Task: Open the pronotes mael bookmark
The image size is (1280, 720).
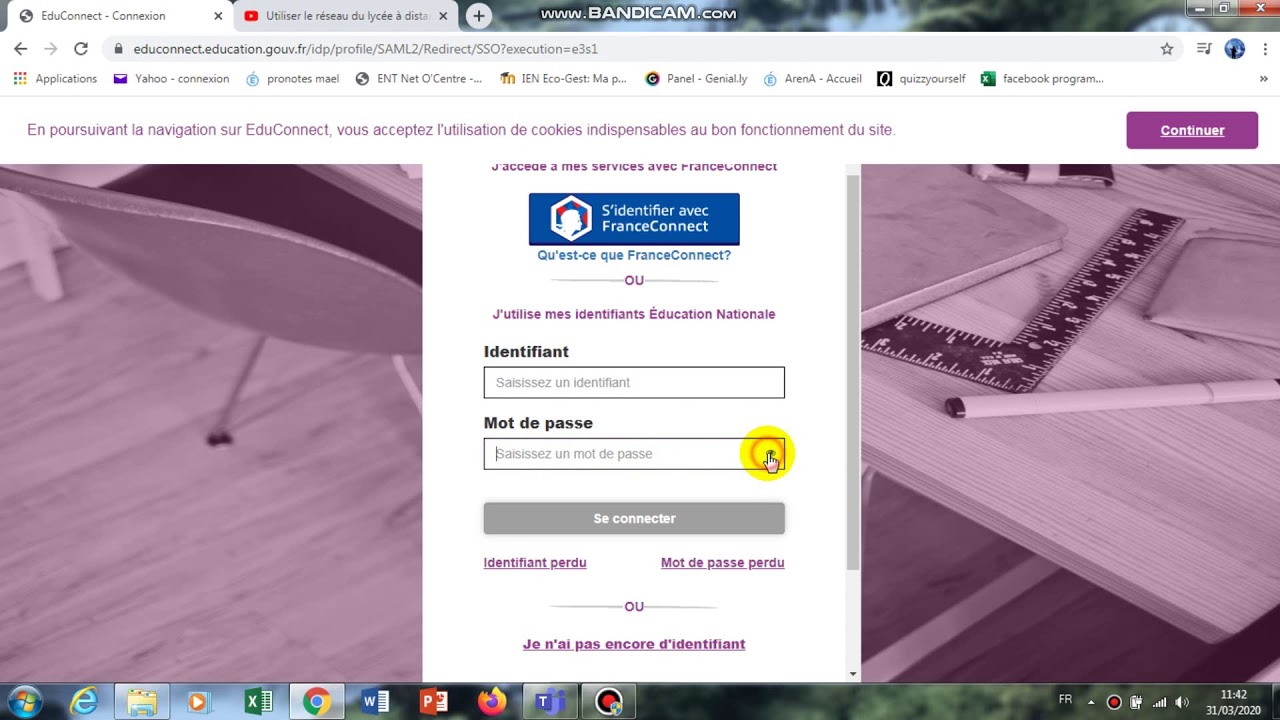Action: [292, 78]
